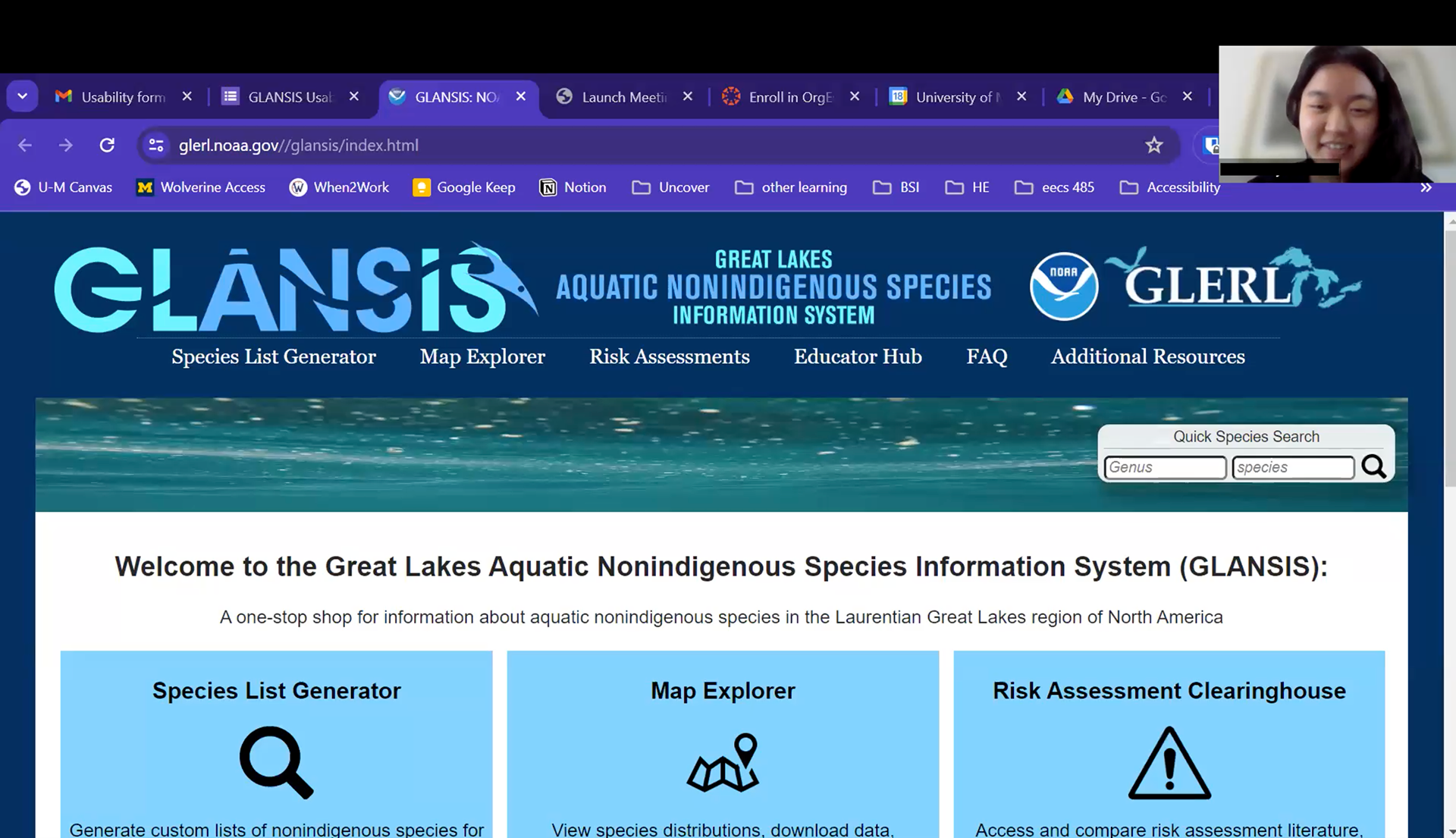1456x838 pixels.
Task: Open Species List Generator nav menu
Action: pyautogui.click(x=274, y=356)
